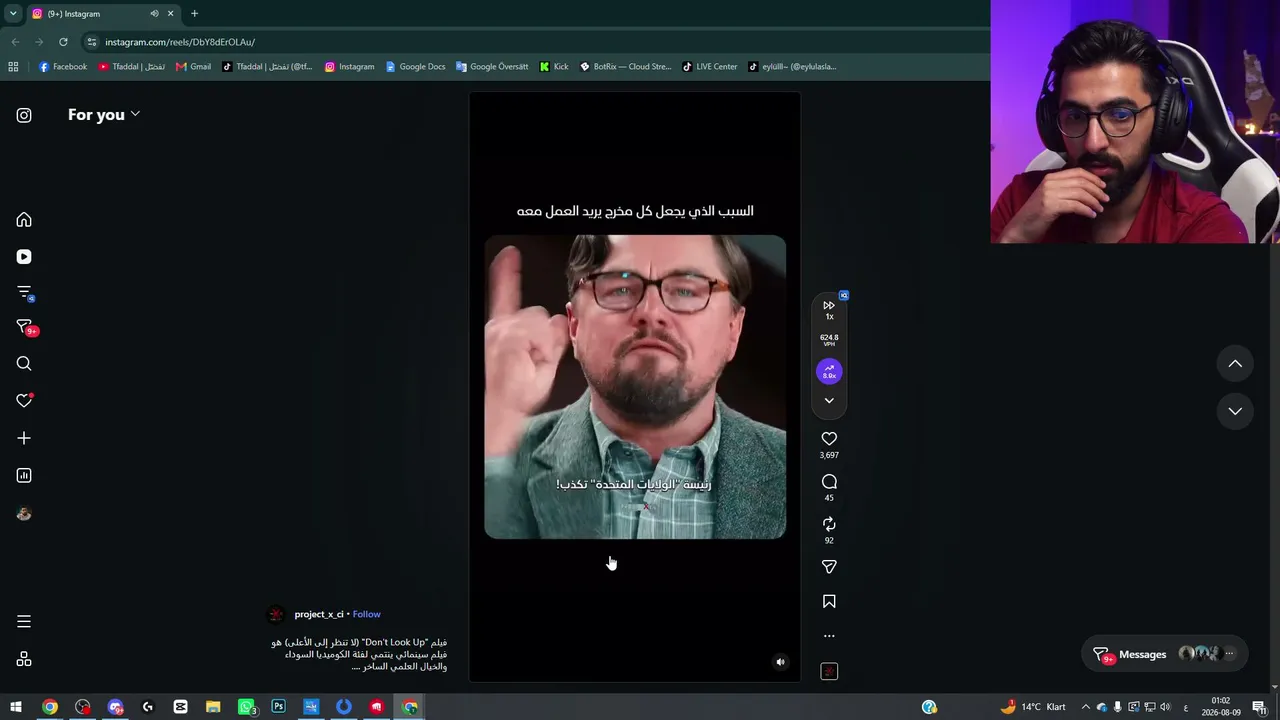
Task: Expand the reel caption text
Action: (359, 654)
